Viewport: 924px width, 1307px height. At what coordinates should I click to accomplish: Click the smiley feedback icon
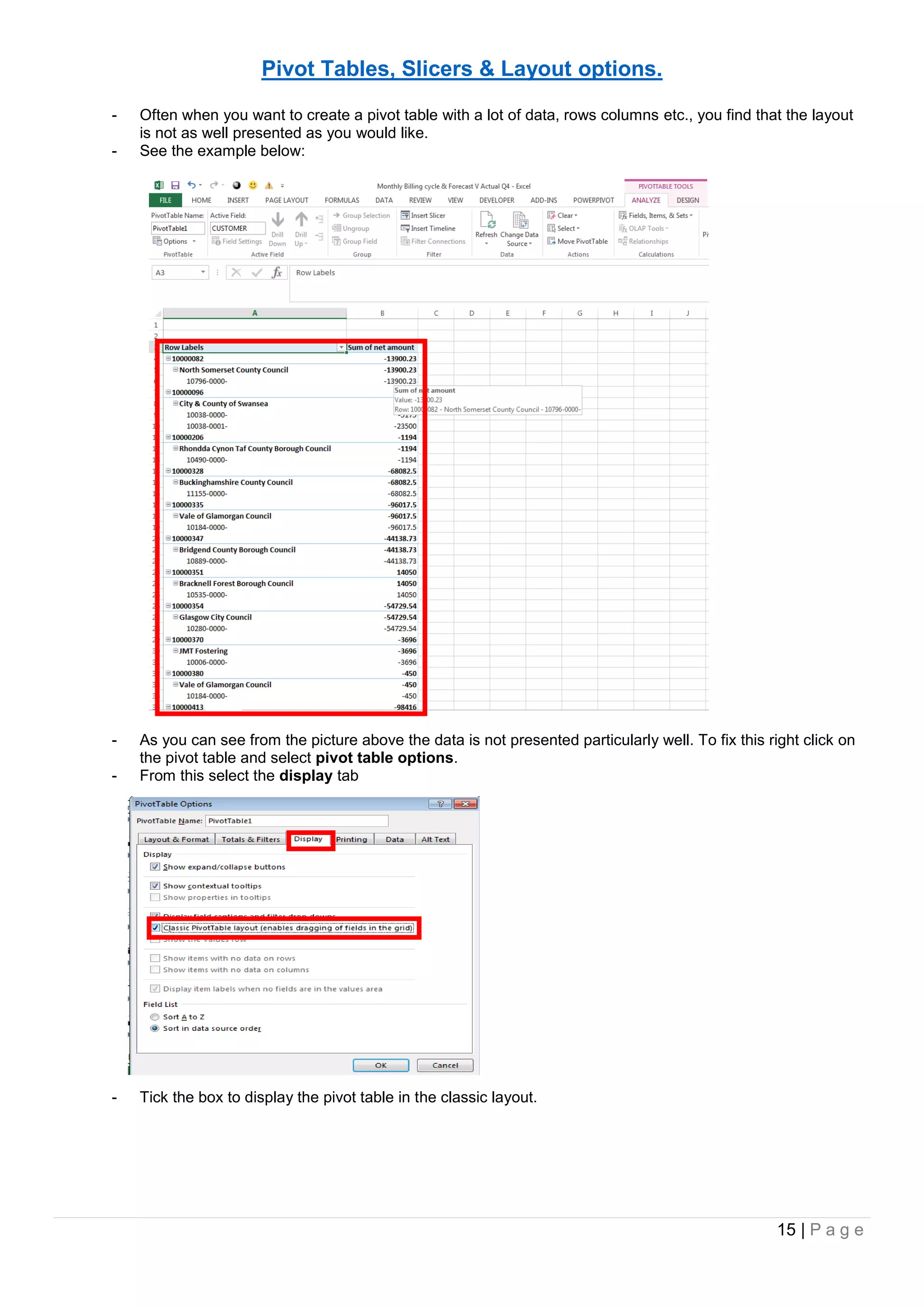pyautogui.click(x=253, y=185)
